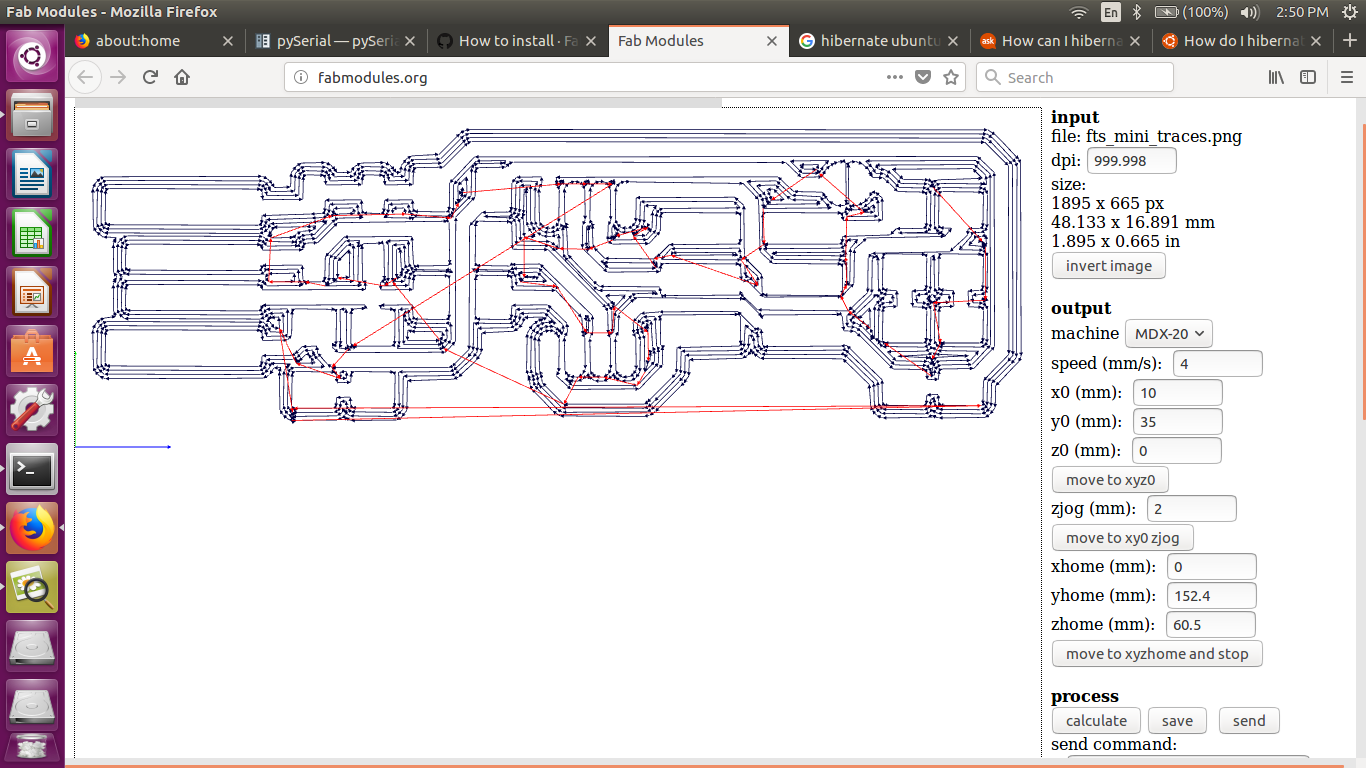The height and width of the screenshot is (768, 1366).
Task: Close the about:home tab
Action: tap(228, 41)
